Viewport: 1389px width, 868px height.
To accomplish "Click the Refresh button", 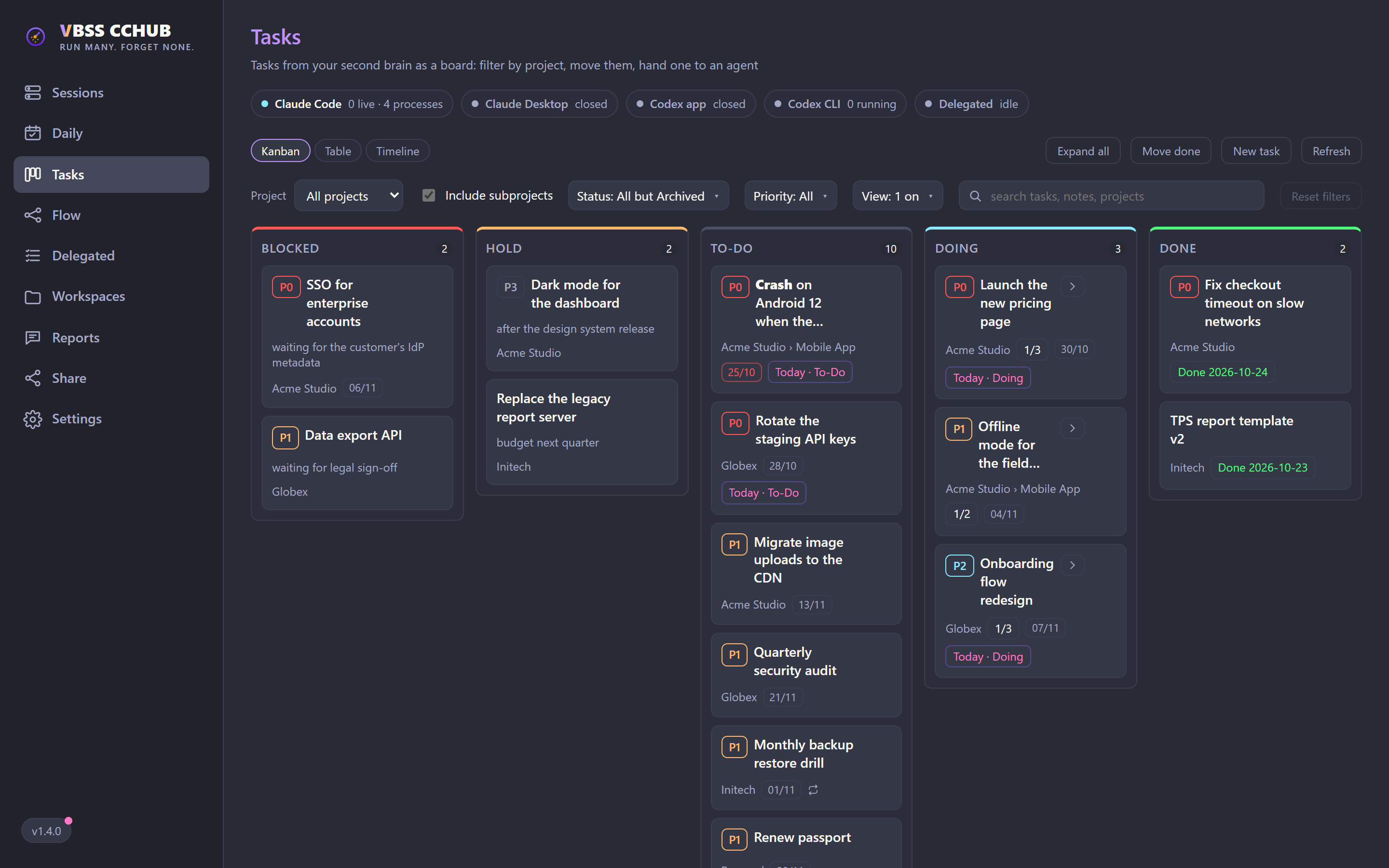I will point(1331,151).
